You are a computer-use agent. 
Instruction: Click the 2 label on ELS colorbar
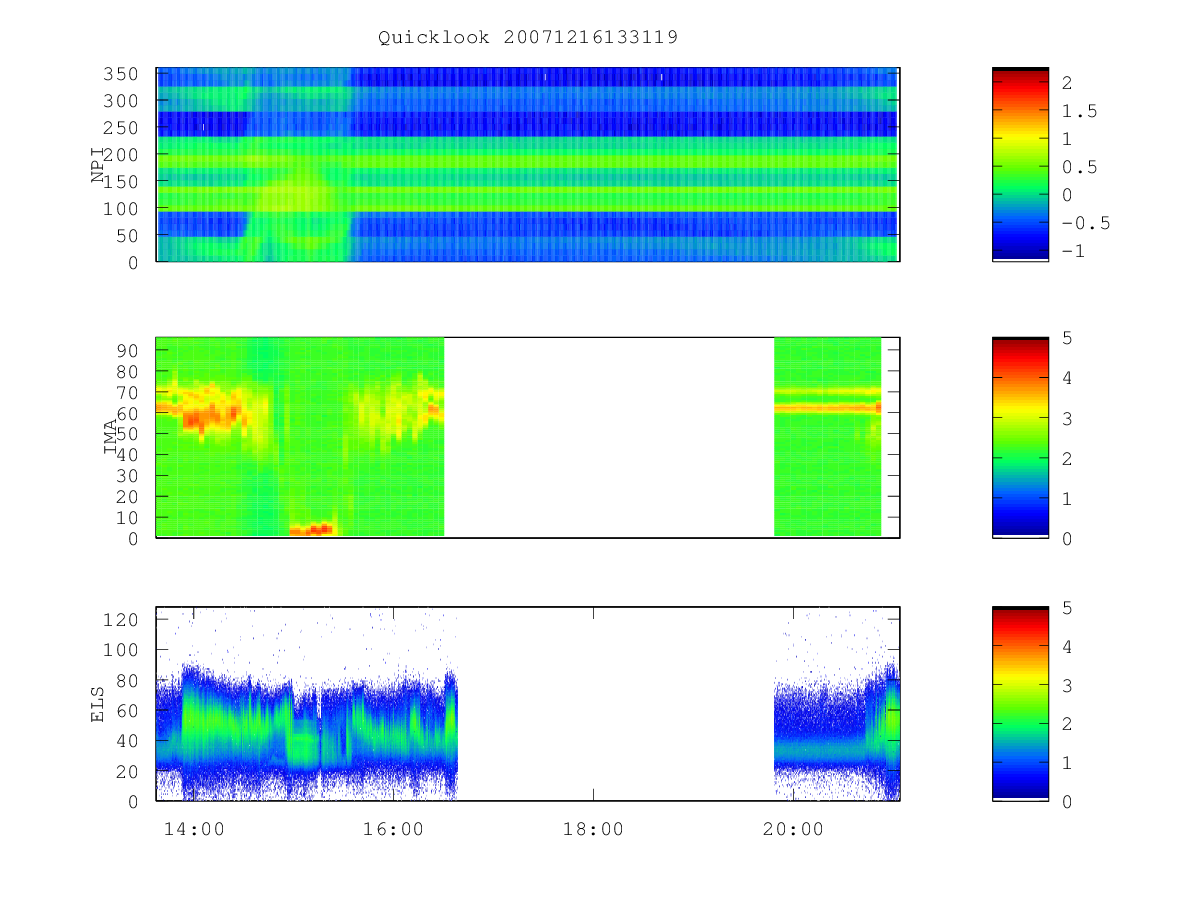[x=1067, y=723]
